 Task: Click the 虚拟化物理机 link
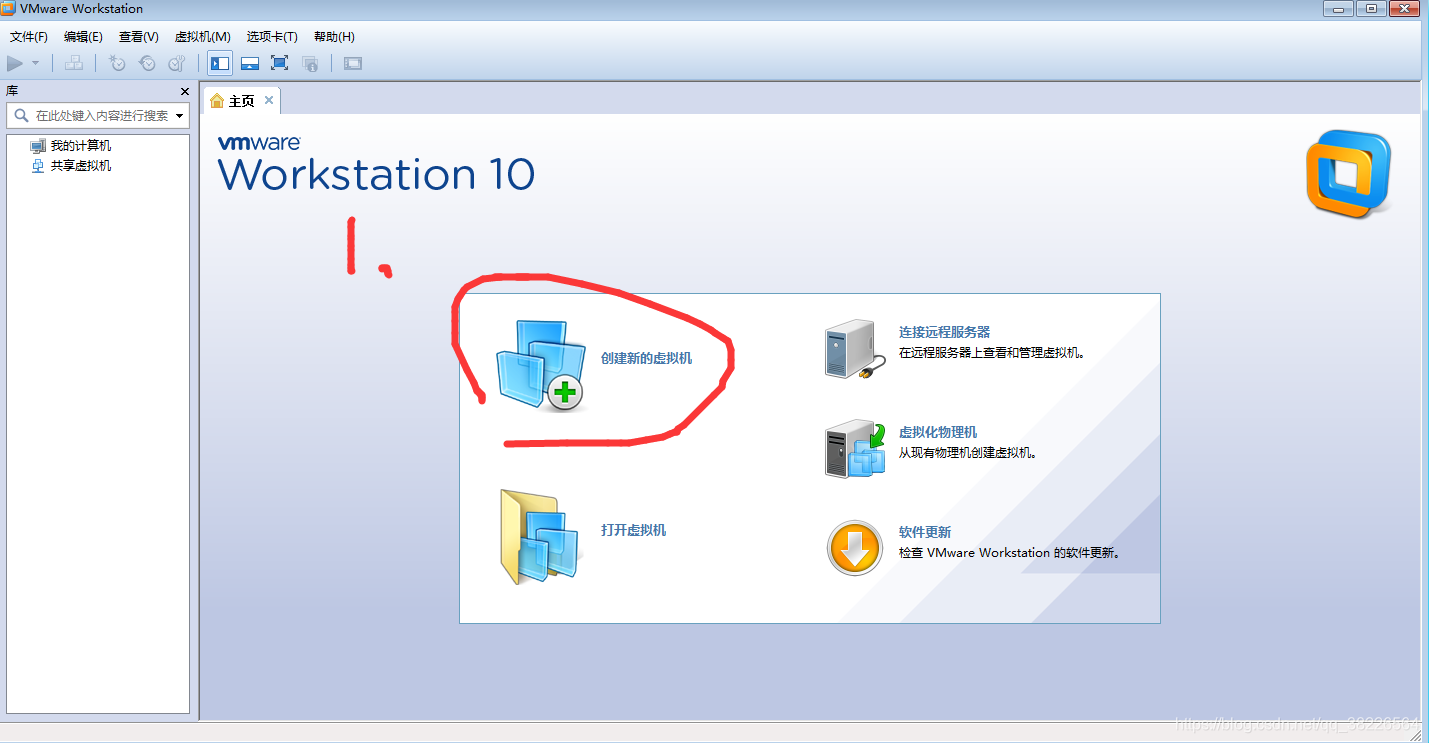click(x=938, y=432)
